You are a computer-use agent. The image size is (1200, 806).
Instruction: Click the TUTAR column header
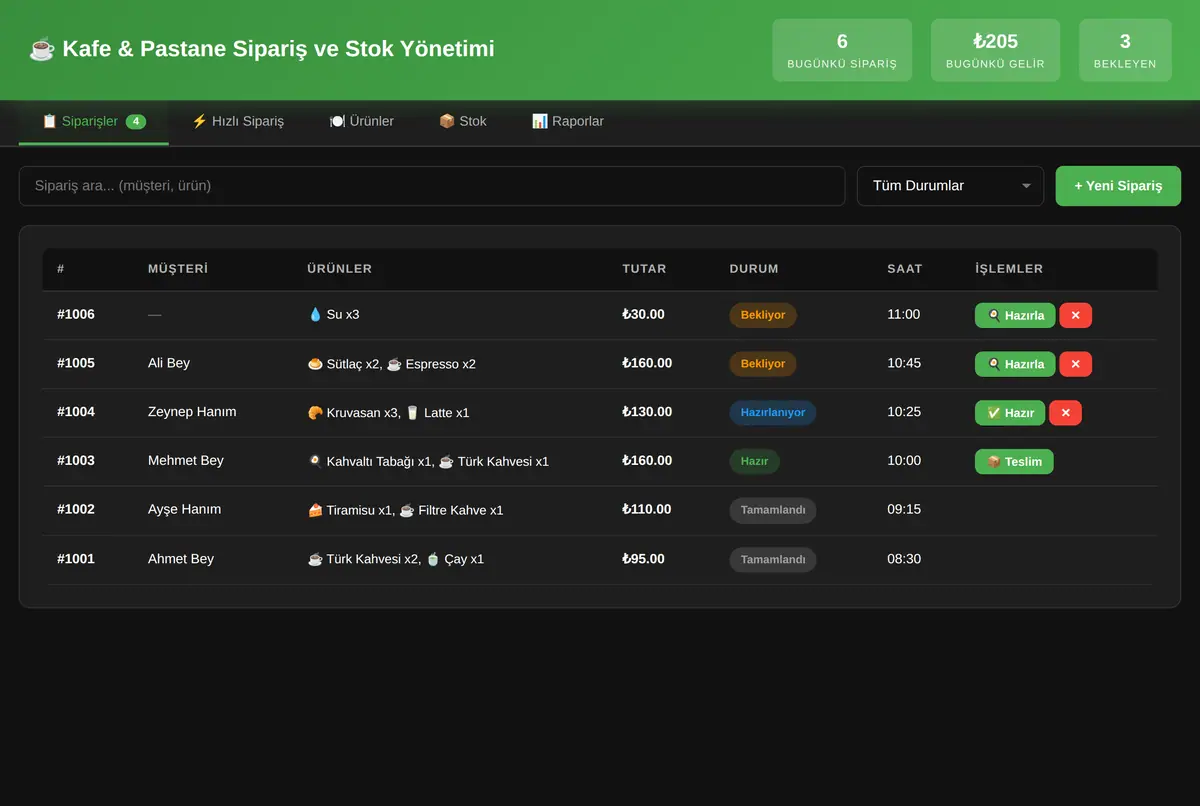(x=644, y=269)
